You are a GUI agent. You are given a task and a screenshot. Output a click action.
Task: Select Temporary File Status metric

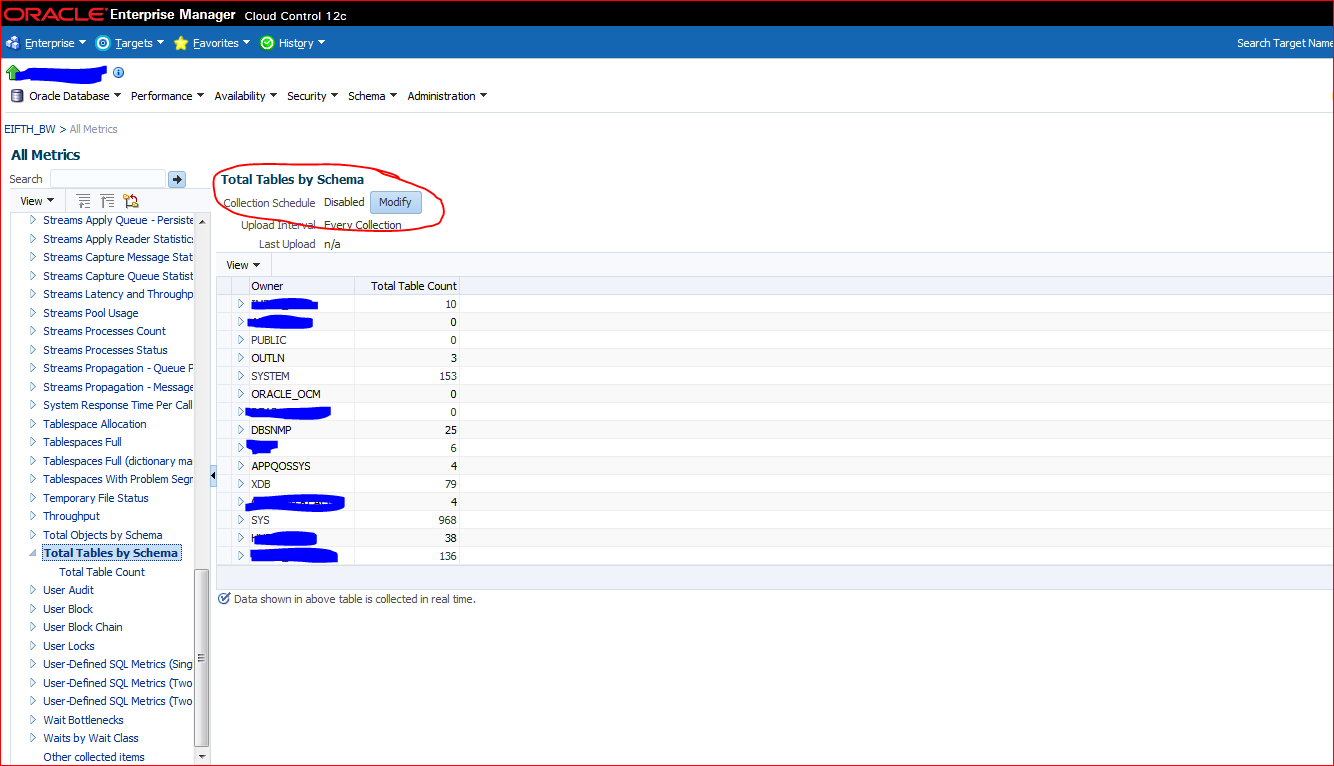pyautogui.click(x=96, y=498)
